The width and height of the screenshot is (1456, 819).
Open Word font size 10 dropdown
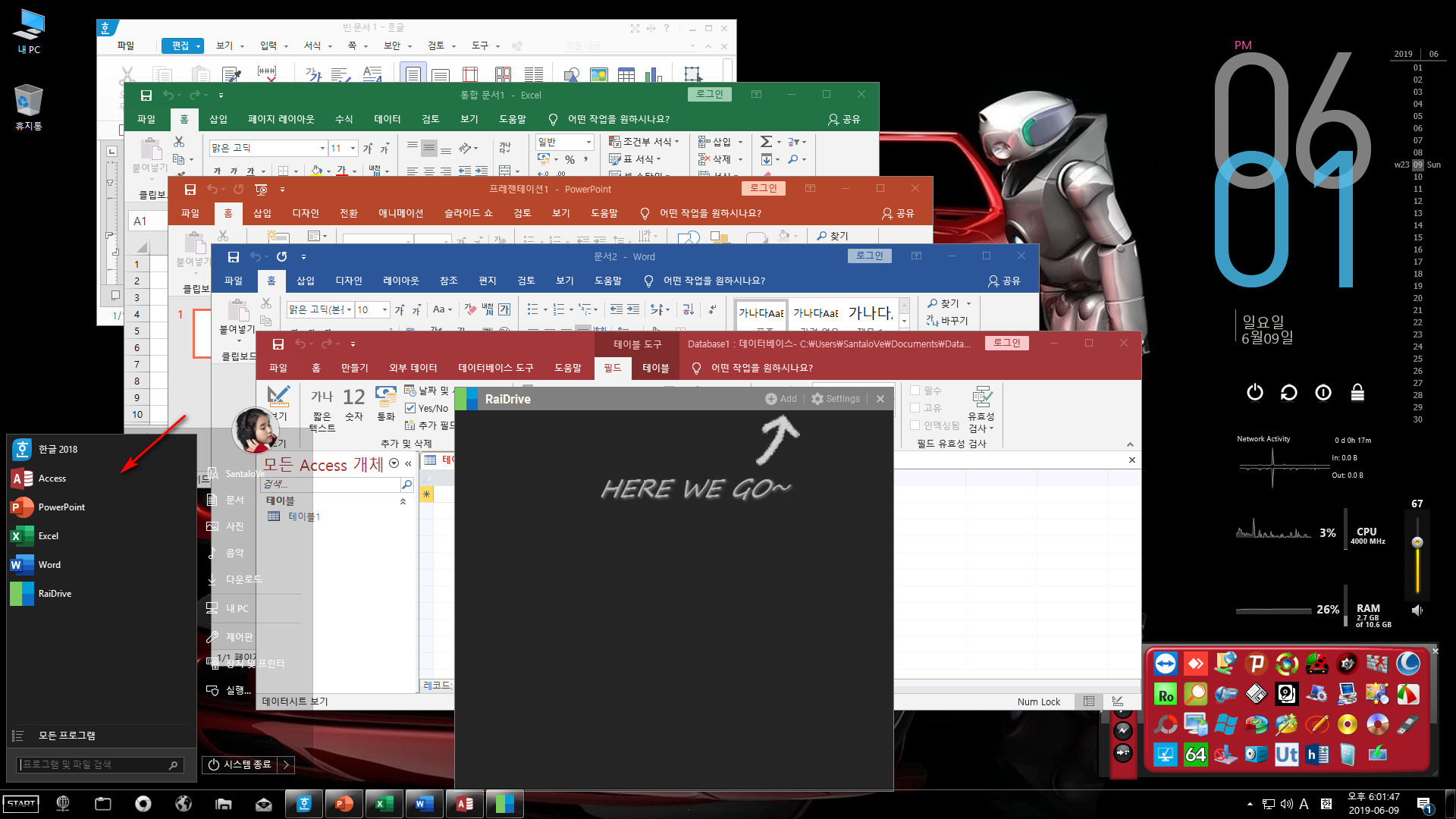[384, 309]
